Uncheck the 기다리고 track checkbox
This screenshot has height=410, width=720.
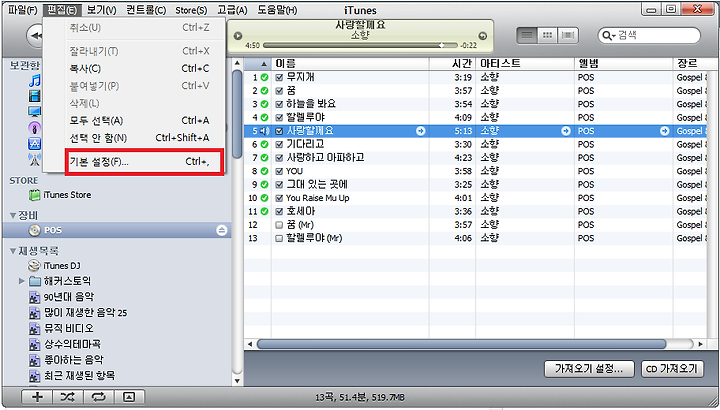[x=279, y=145]
